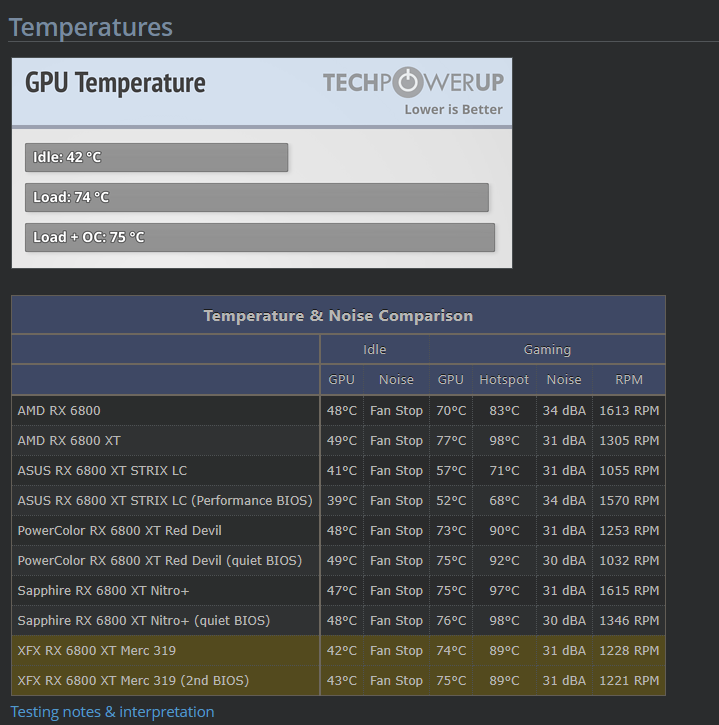Click the 1055 RPM cell
This screenshot has width=719, height=725.
coord(629,471)
